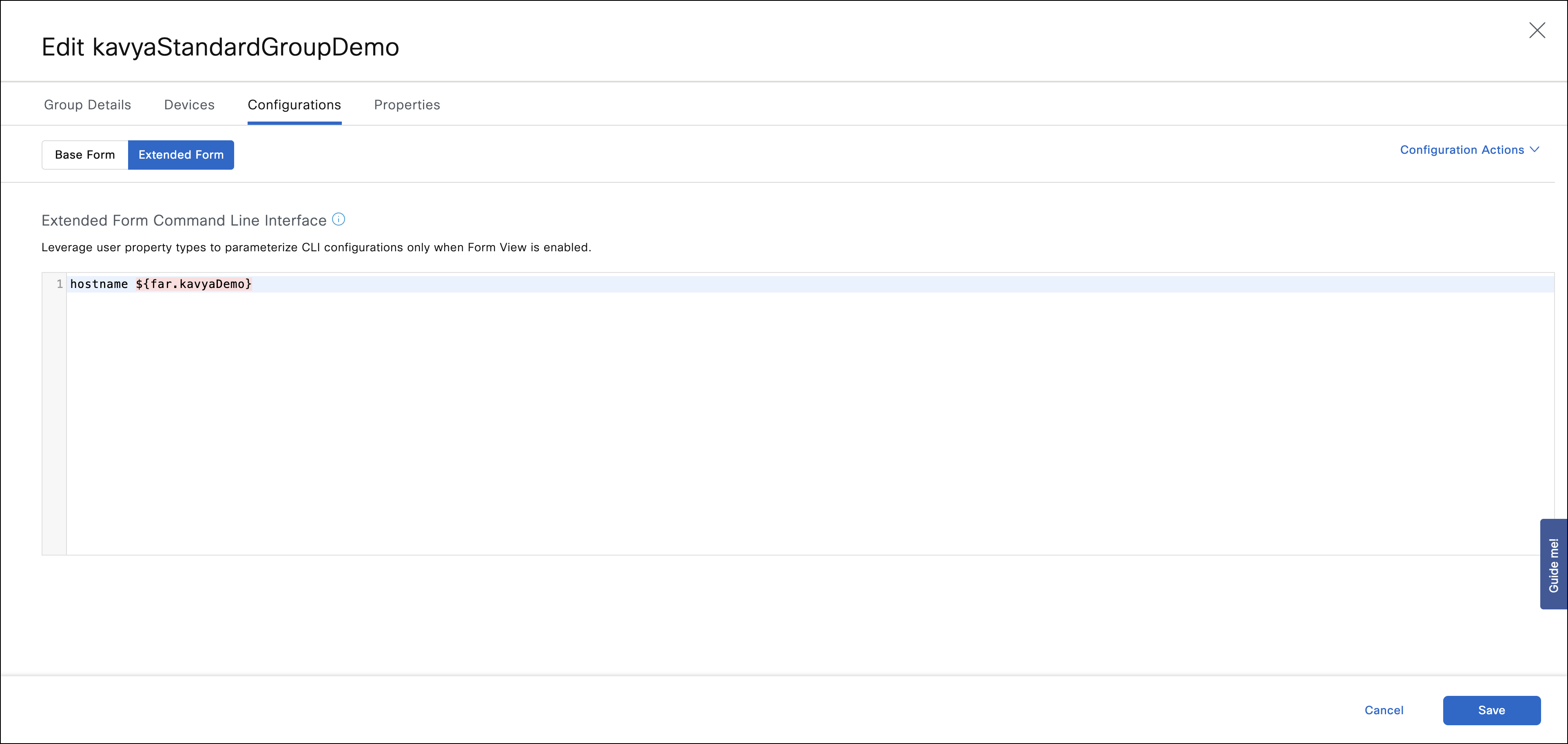1568x744 pixels.
Task: Cancel editing the group
Action: pyautogui.click(x=1384, y=711)
